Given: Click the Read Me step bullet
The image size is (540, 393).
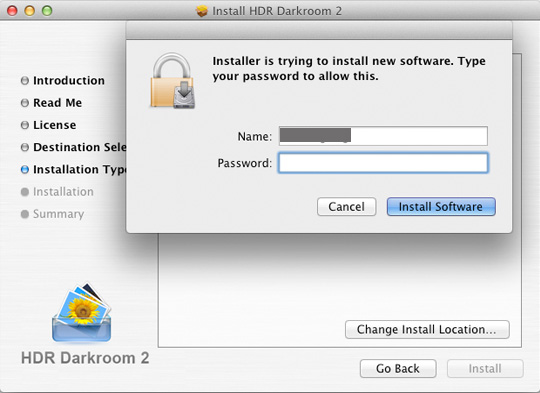Looking at the screenshot, I should pos(25,103).
